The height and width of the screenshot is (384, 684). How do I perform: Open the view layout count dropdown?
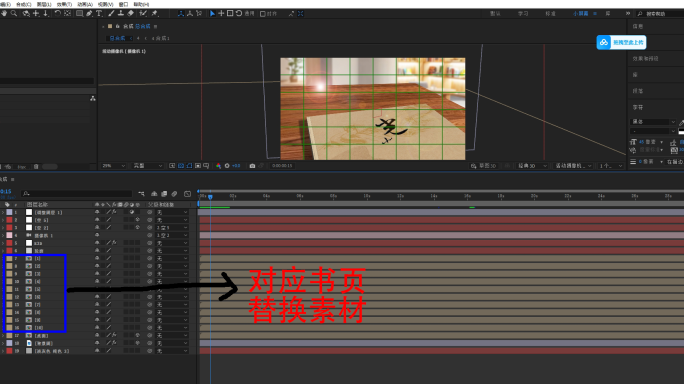[611, 166]
